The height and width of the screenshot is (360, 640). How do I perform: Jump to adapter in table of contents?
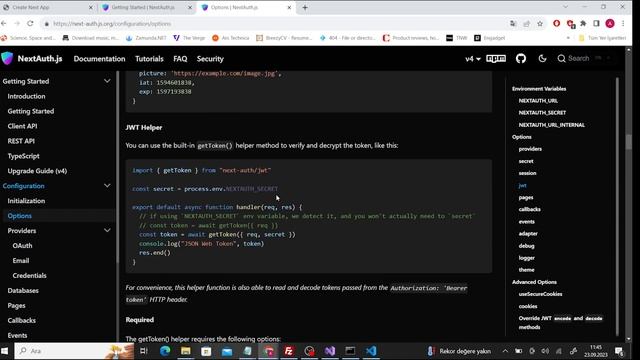point(528,233)
